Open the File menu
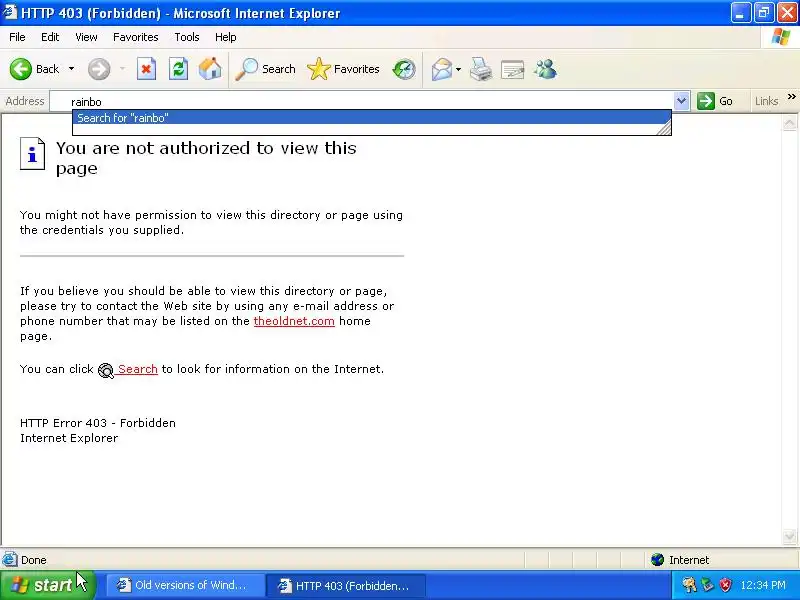The width and height of the screenshot is (800, 600). (x=17, y=37)
